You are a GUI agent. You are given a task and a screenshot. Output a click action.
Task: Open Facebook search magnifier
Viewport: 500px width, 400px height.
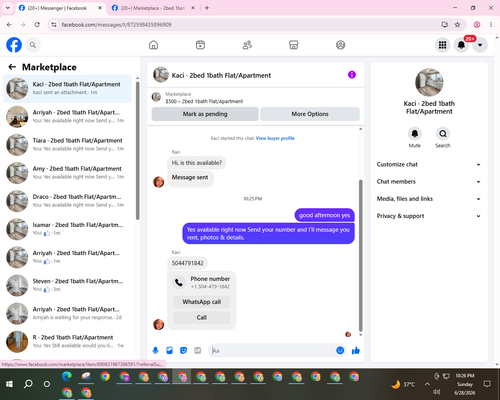coord(33,45)
